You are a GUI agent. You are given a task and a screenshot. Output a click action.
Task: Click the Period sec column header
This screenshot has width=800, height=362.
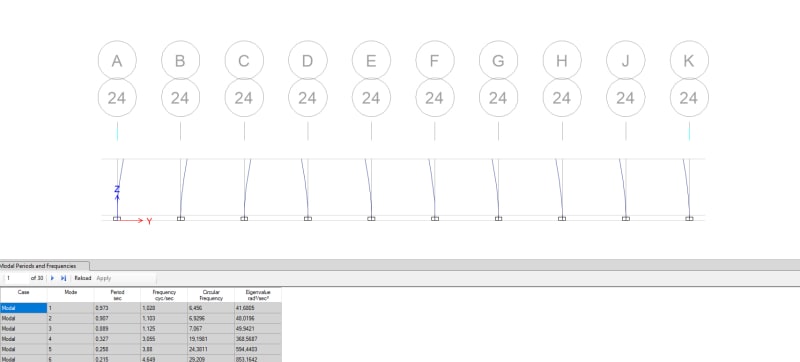[117, 295]
